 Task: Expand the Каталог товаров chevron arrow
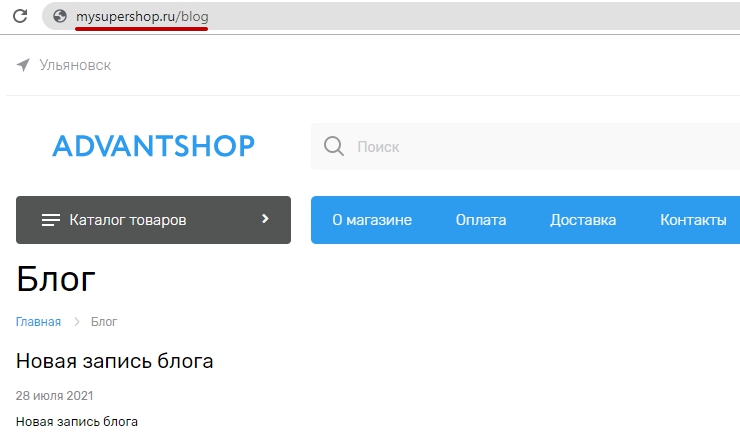(x=265, y=219)
